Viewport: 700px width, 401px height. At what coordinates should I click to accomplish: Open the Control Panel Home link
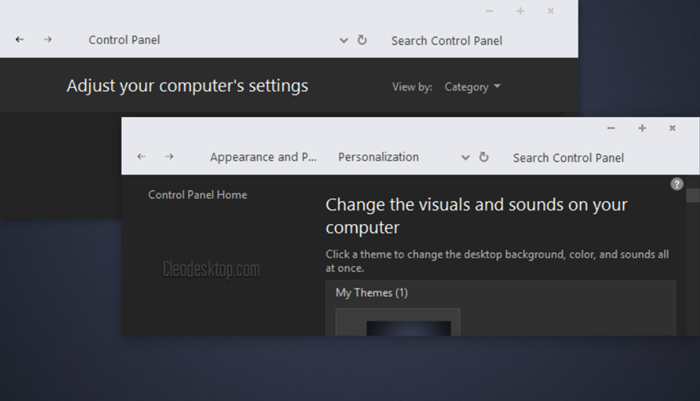[x=197, y=195]
